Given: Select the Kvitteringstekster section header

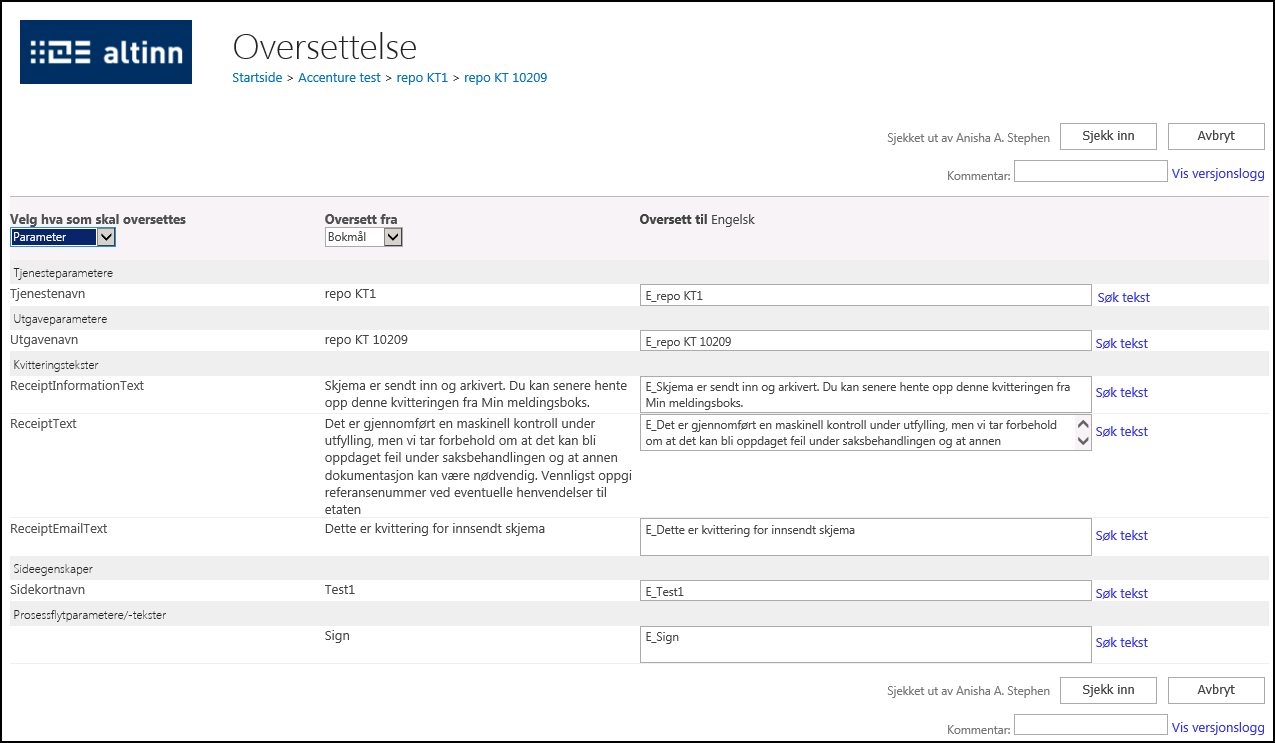Looking at the screenshot, I should point(55,364).
